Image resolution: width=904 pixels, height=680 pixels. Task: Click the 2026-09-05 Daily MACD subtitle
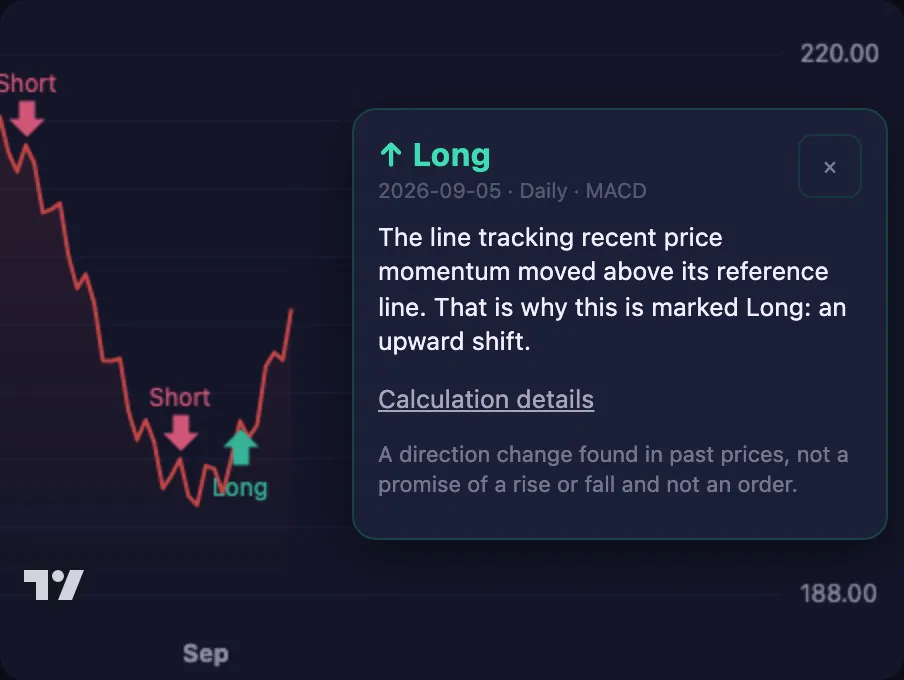coord(513,191)
